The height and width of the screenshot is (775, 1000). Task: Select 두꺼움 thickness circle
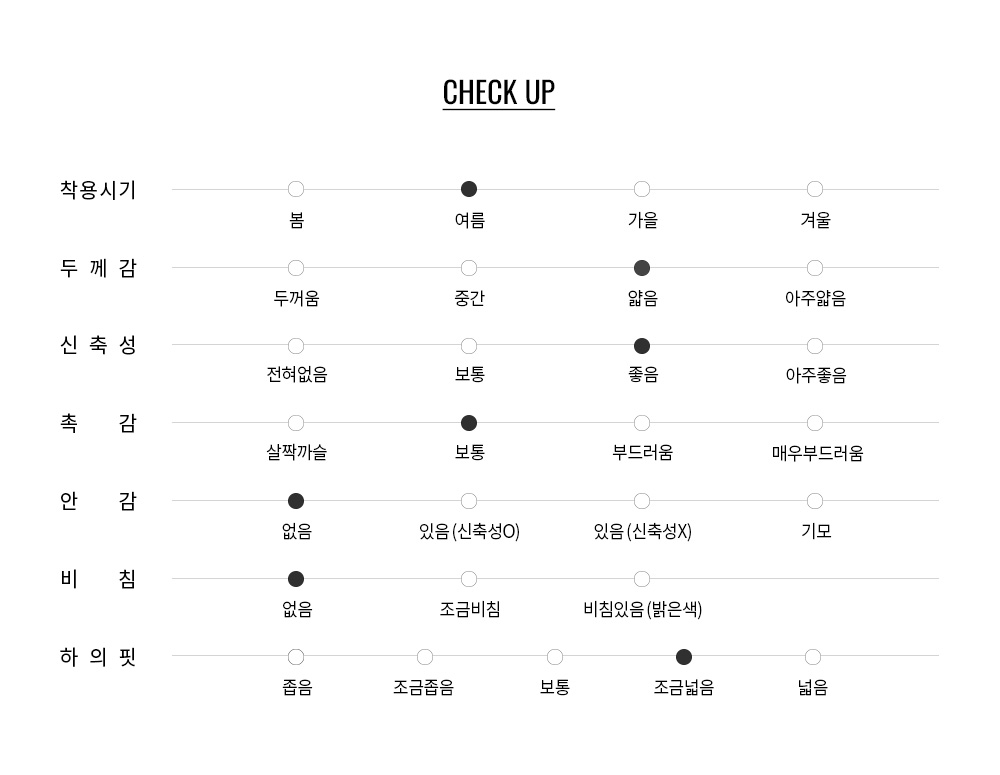click(x=296, y=268)
